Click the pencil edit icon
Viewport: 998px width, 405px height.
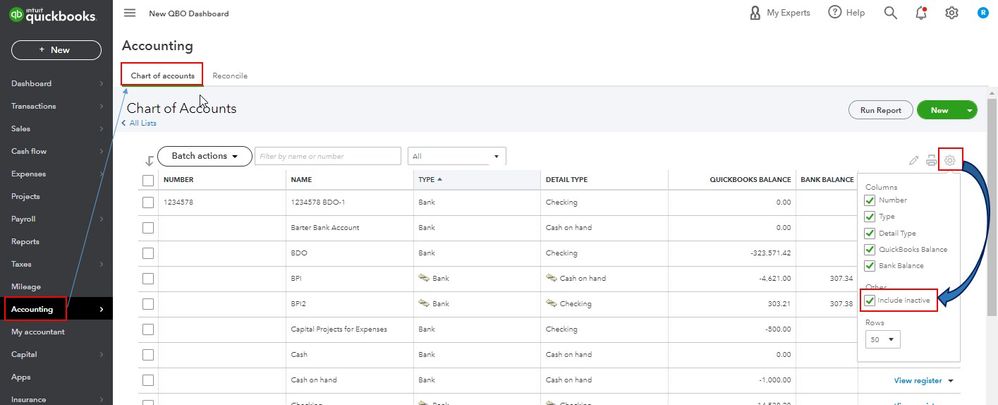click(x=914, y=160)
